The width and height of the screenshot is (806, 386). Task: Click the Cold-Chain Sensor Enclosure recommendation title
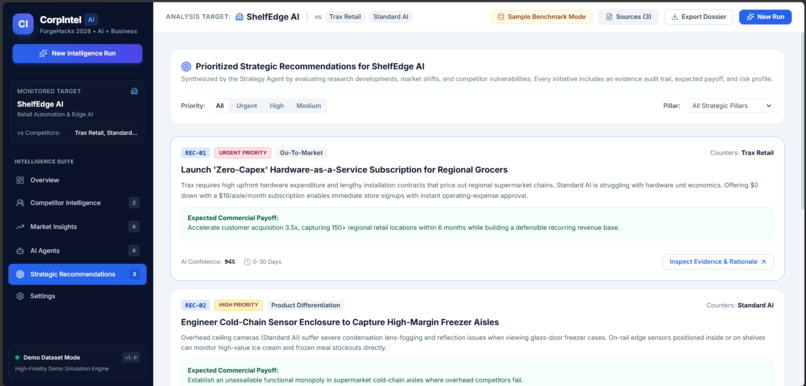(x=340, y=322)
